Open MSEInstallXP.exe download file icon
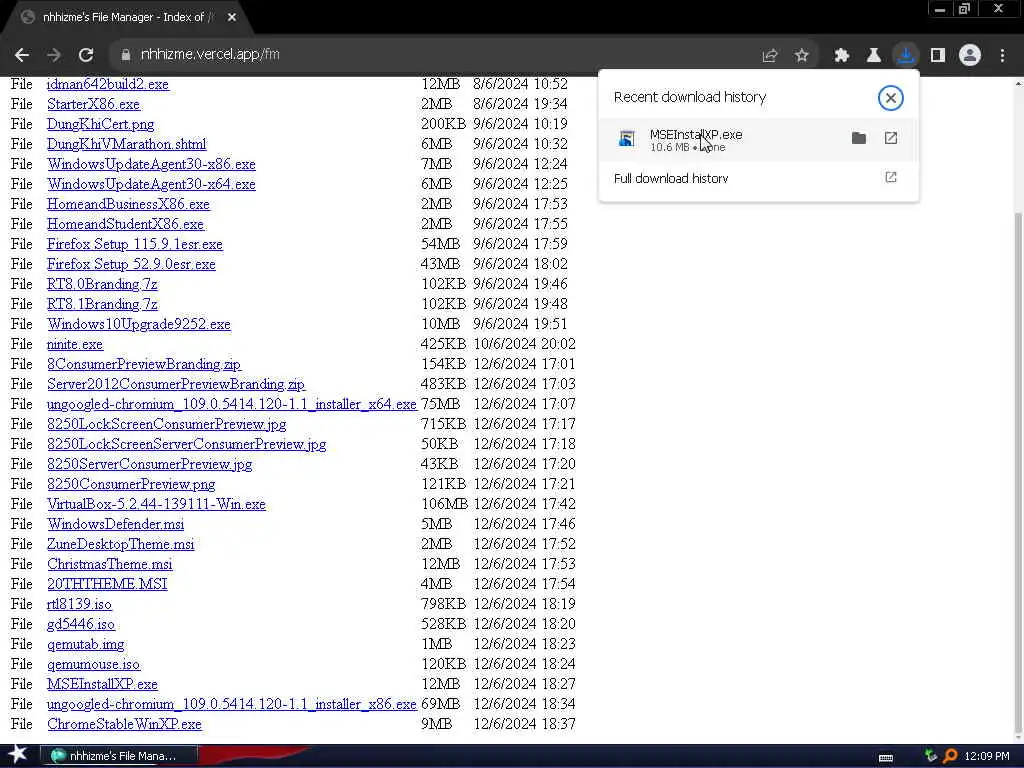This screenshot has width=1024, height=768. click(x=626, y=139)
